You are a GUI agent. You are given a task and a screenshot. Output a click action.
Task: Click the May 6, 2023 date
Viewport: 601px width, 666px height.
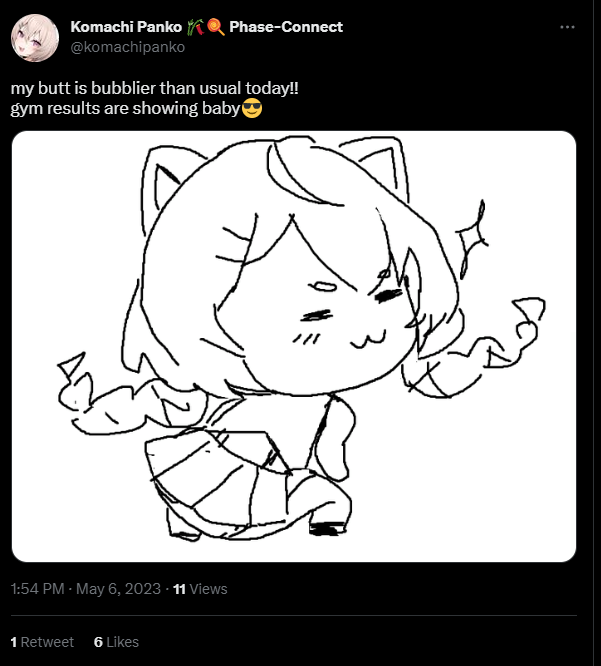pos(119,589)
